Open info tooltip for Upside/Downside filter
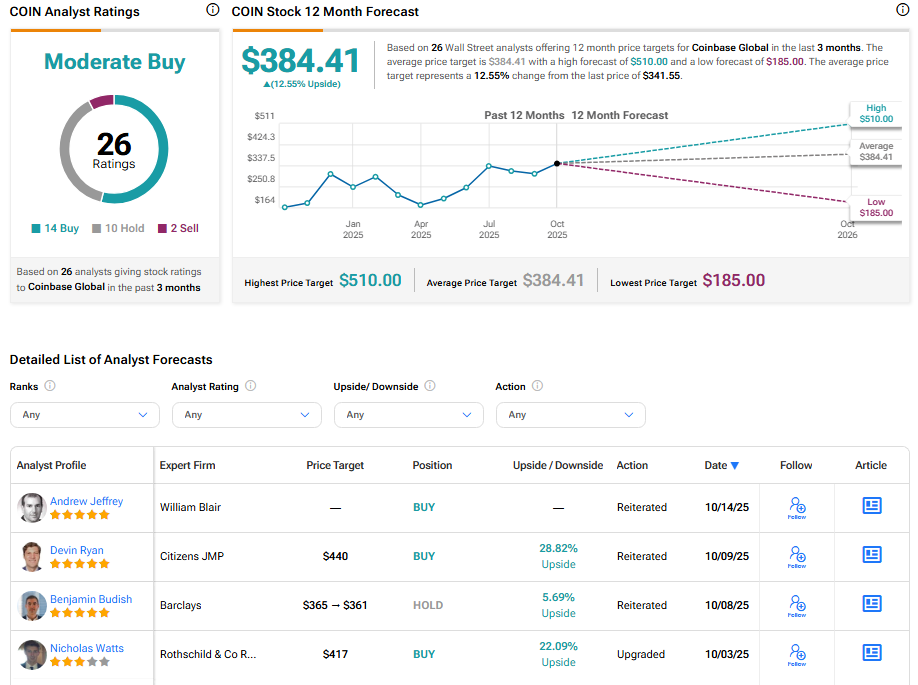The height and width of the screenshot is (685, 918). (430, 386)
